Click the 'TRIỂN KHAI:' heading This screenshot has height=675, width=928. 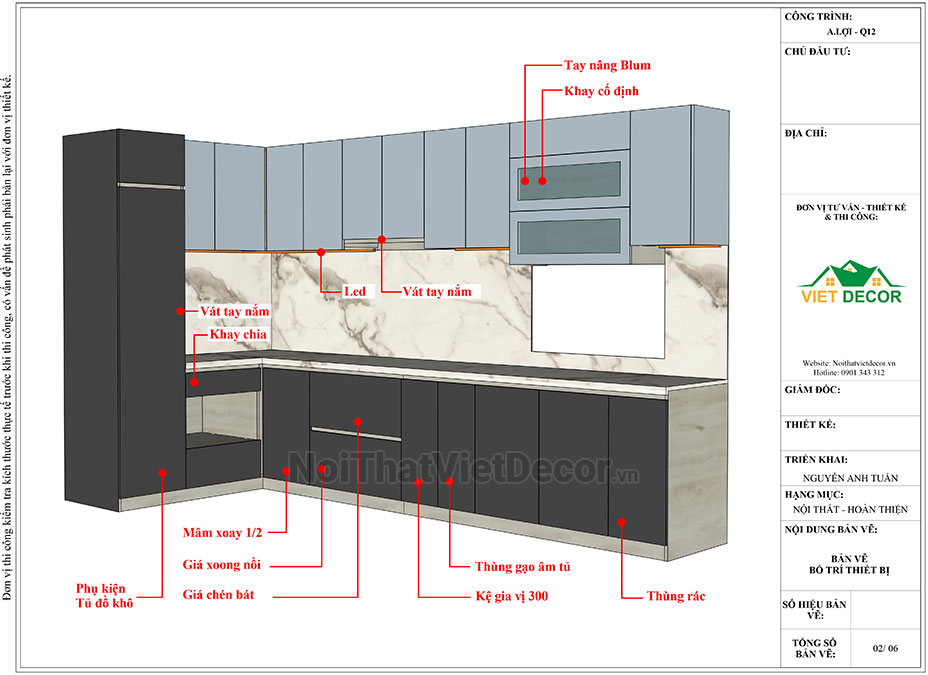816,460
